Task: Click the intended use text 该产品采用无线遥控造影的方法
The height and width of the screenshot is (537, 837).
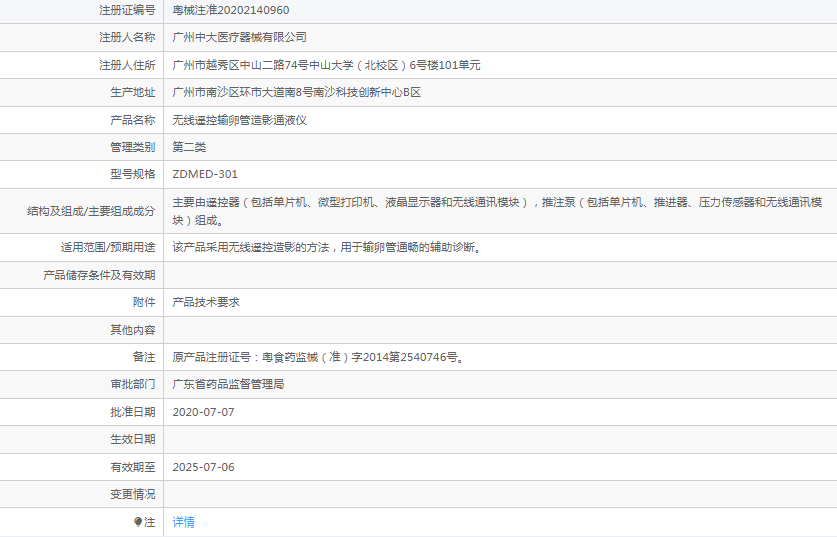Action: 327,247
